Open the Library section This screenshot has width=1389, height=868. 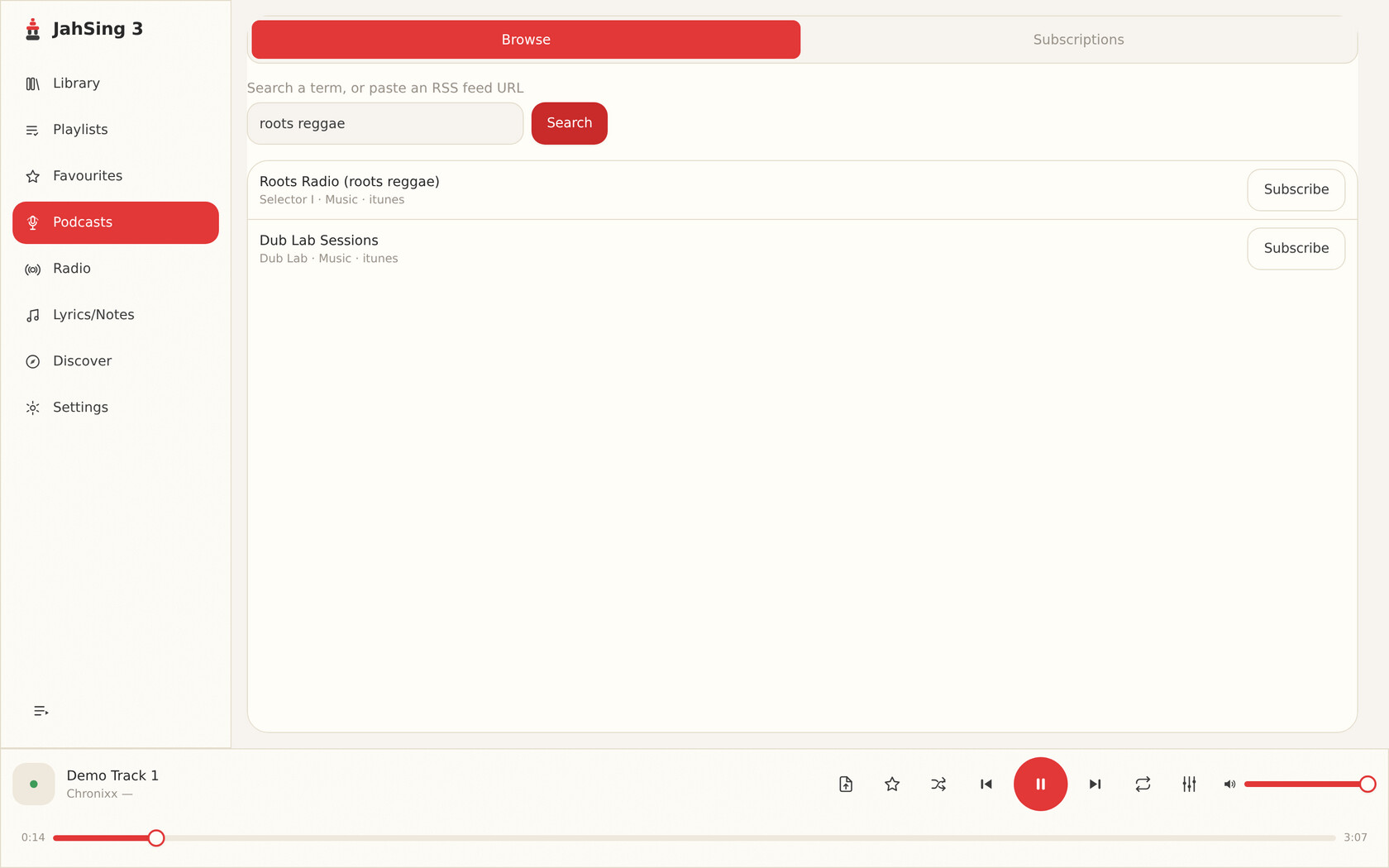116,83
